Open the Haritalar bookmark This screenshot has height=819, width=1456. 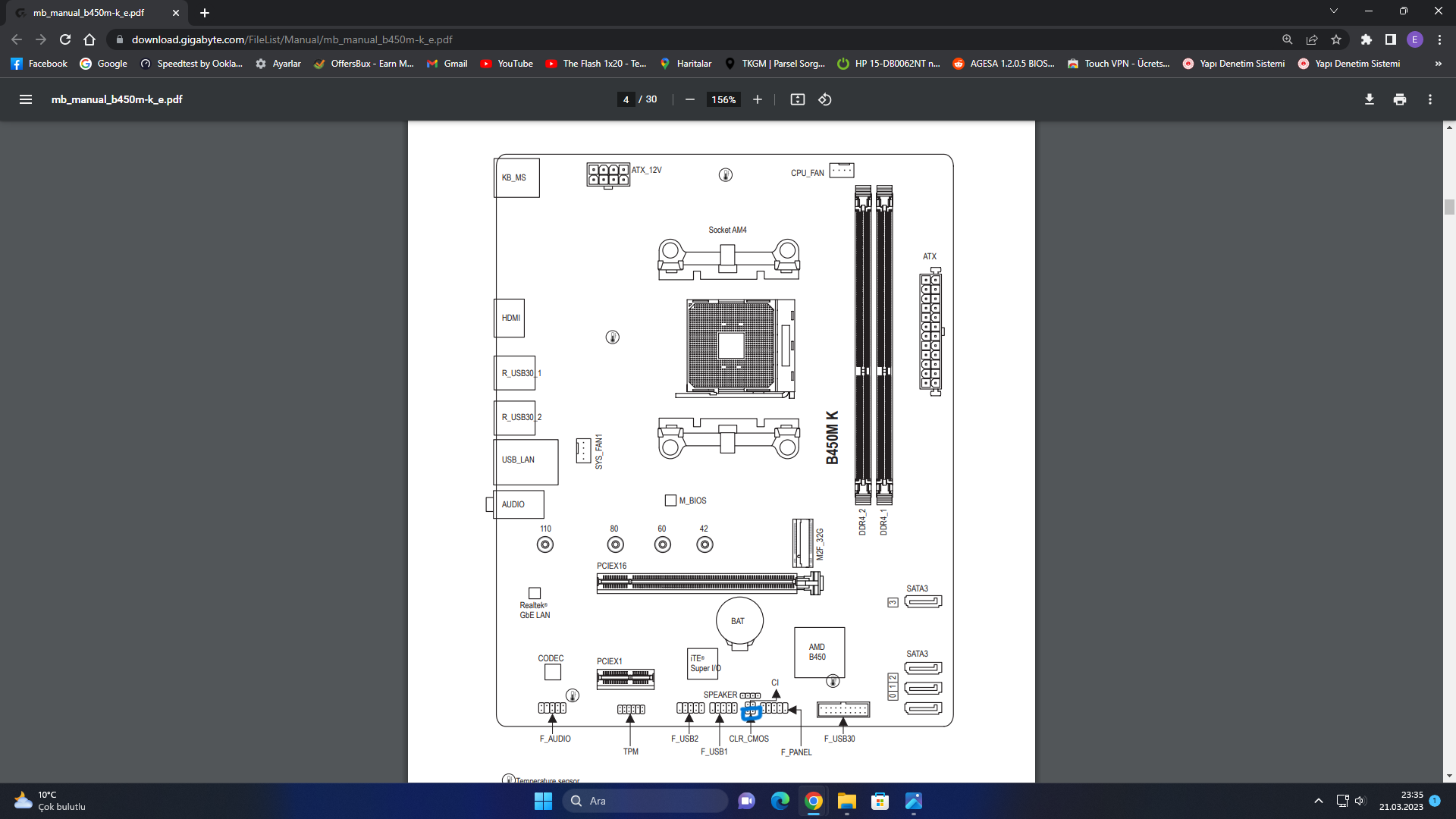coord(686,64)
